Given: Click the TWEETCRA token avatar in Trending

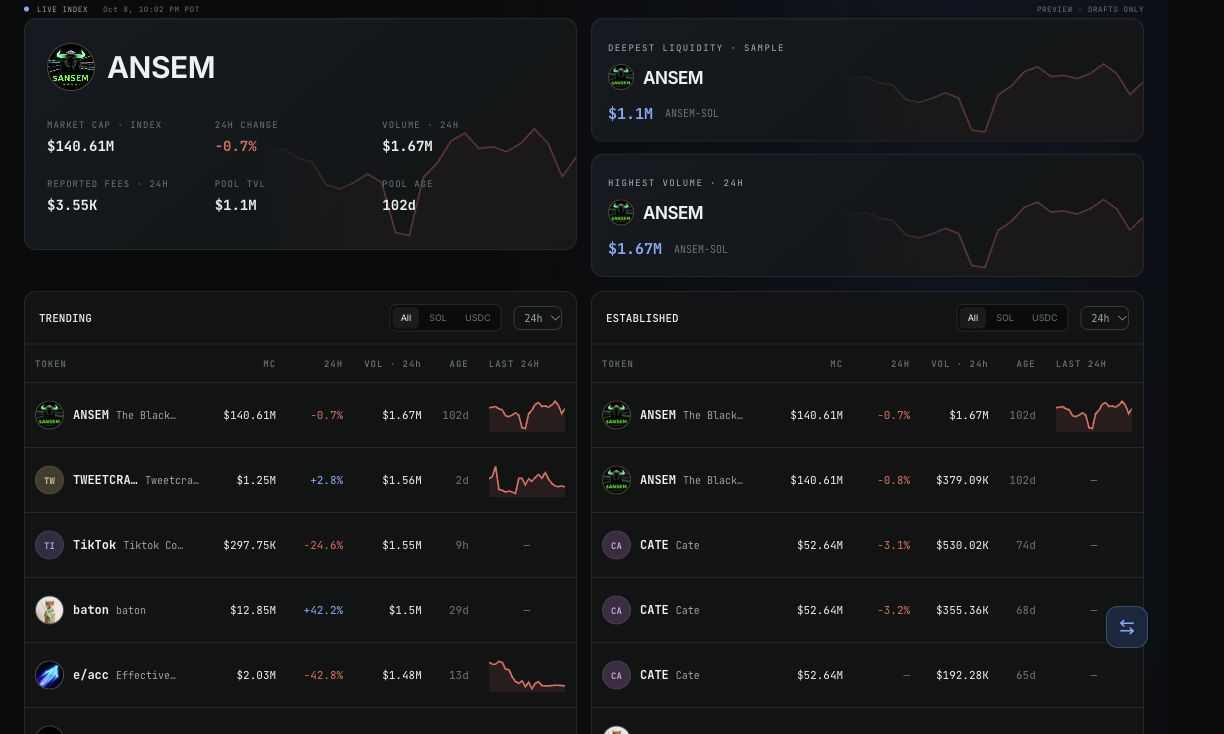Looking at the screenshot, I should click(x=49, y=480).
